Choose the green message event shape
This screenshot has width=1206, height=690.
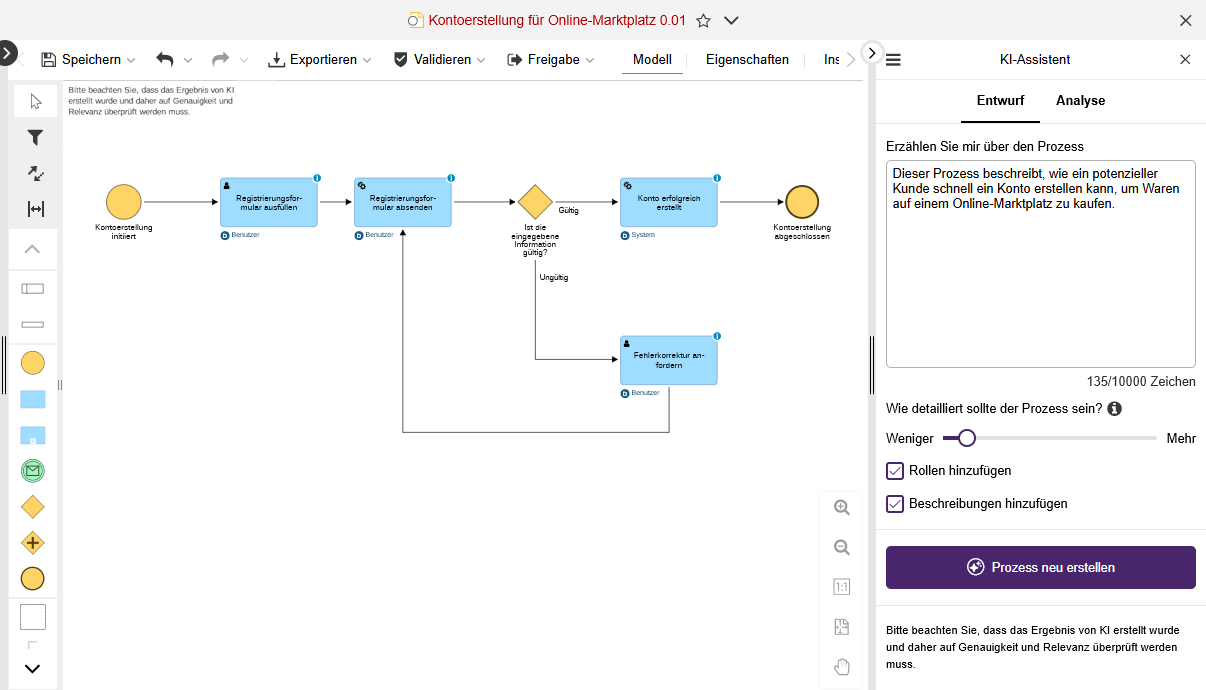33,470
